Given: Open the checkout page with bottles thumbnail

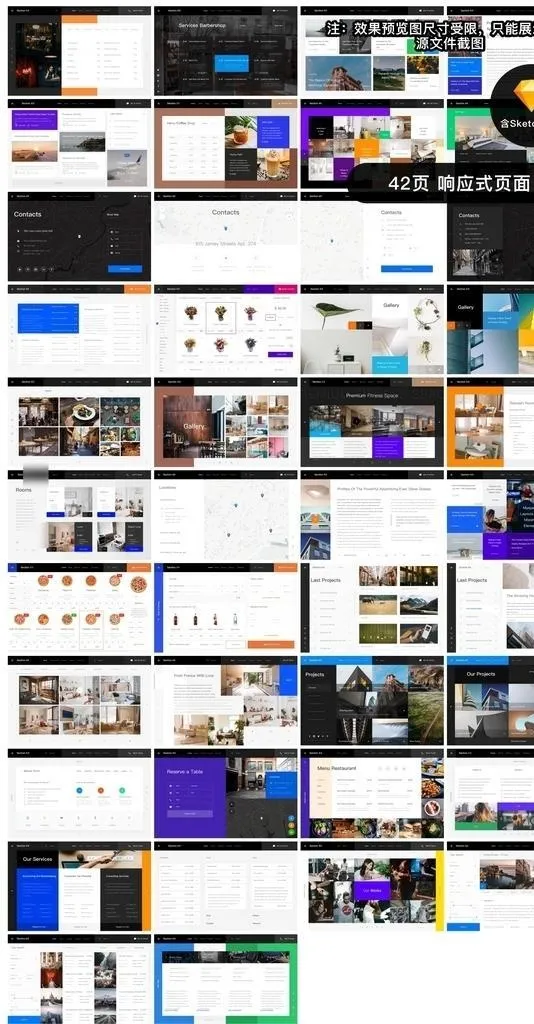Looking at the screenshot, I should 226,607.
